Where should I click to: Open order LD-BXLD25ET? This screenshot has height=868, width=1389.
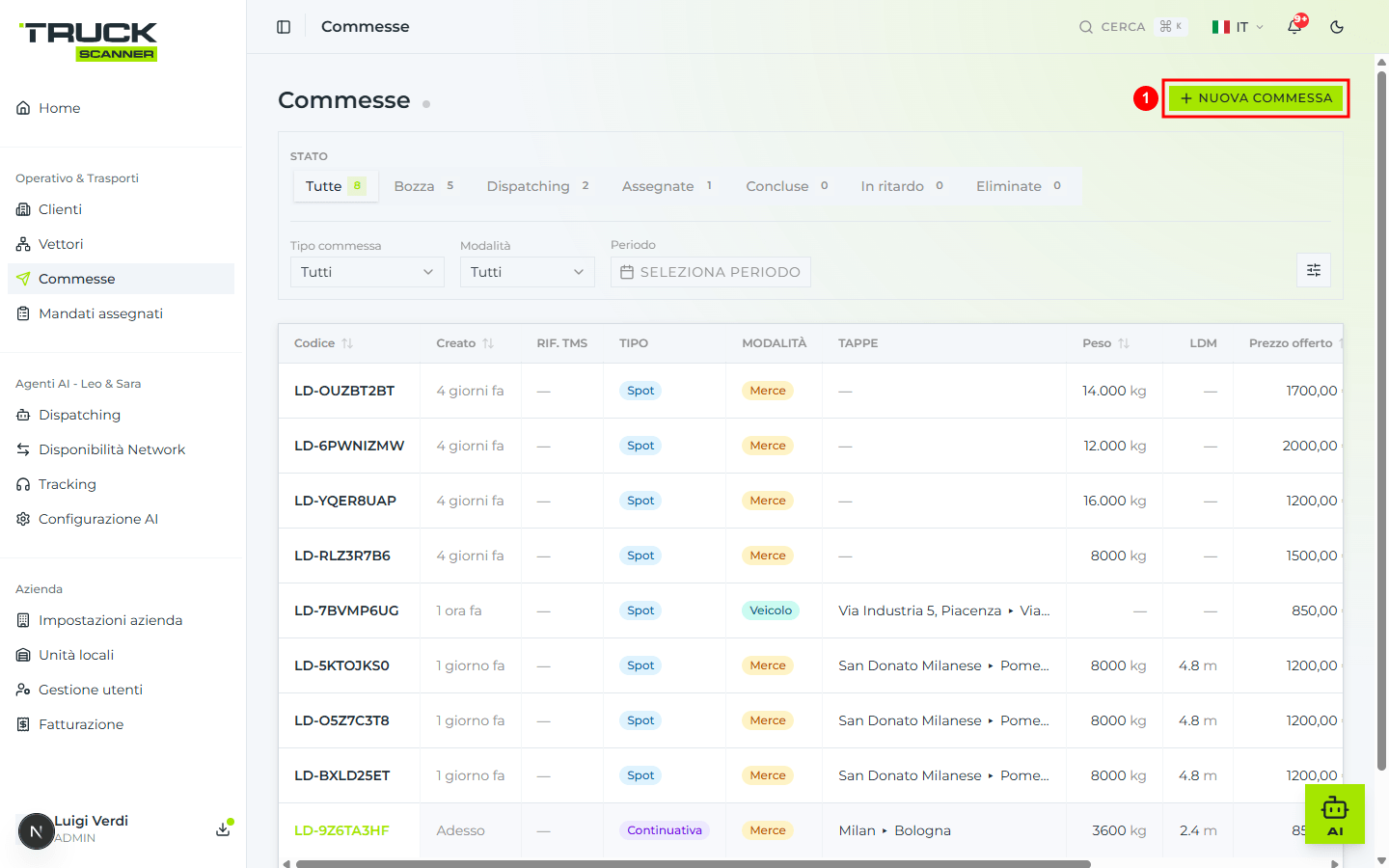tap(342, 775)
